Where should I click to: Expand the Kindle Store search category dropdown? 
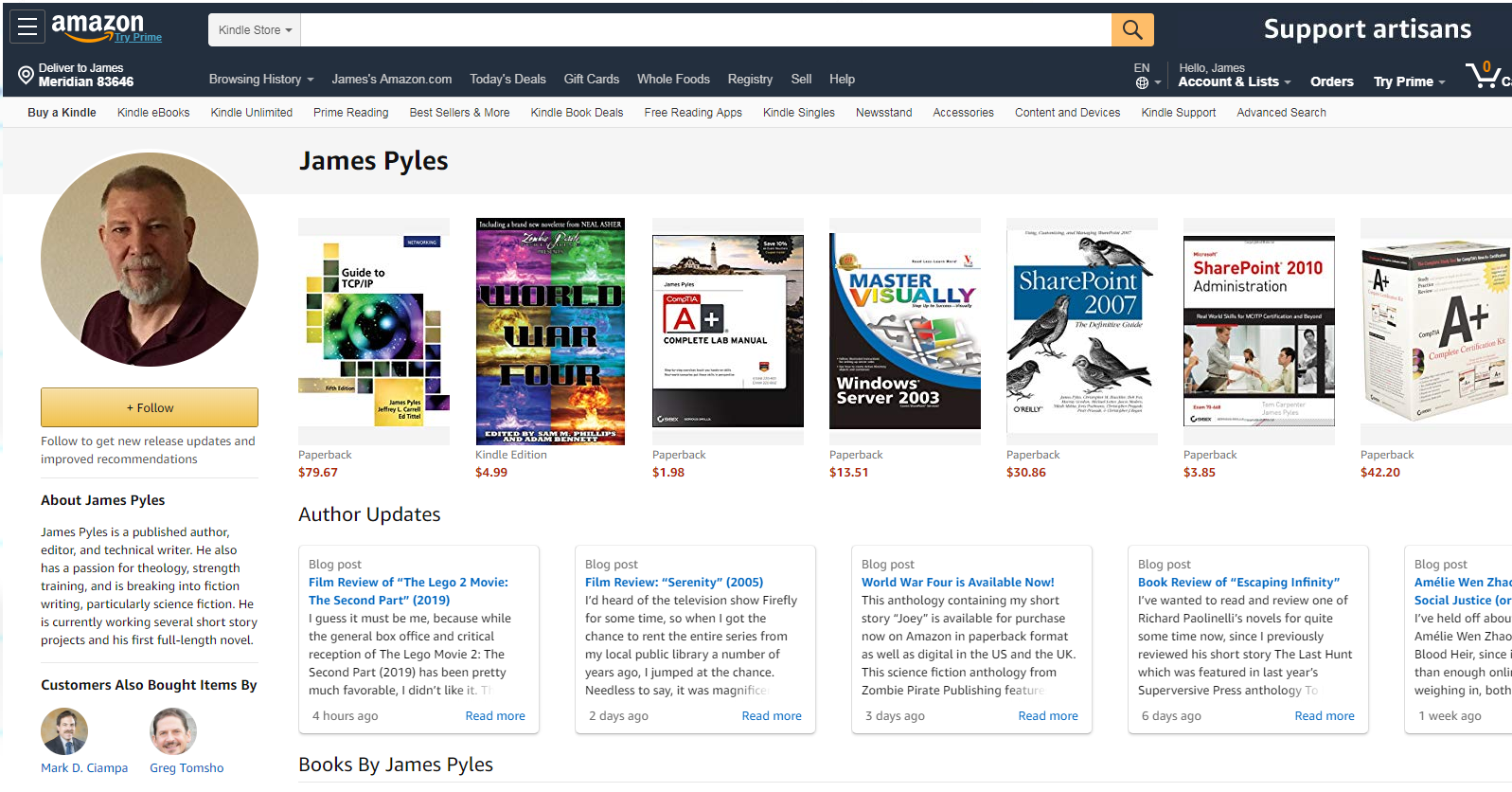tap(255, 30)
